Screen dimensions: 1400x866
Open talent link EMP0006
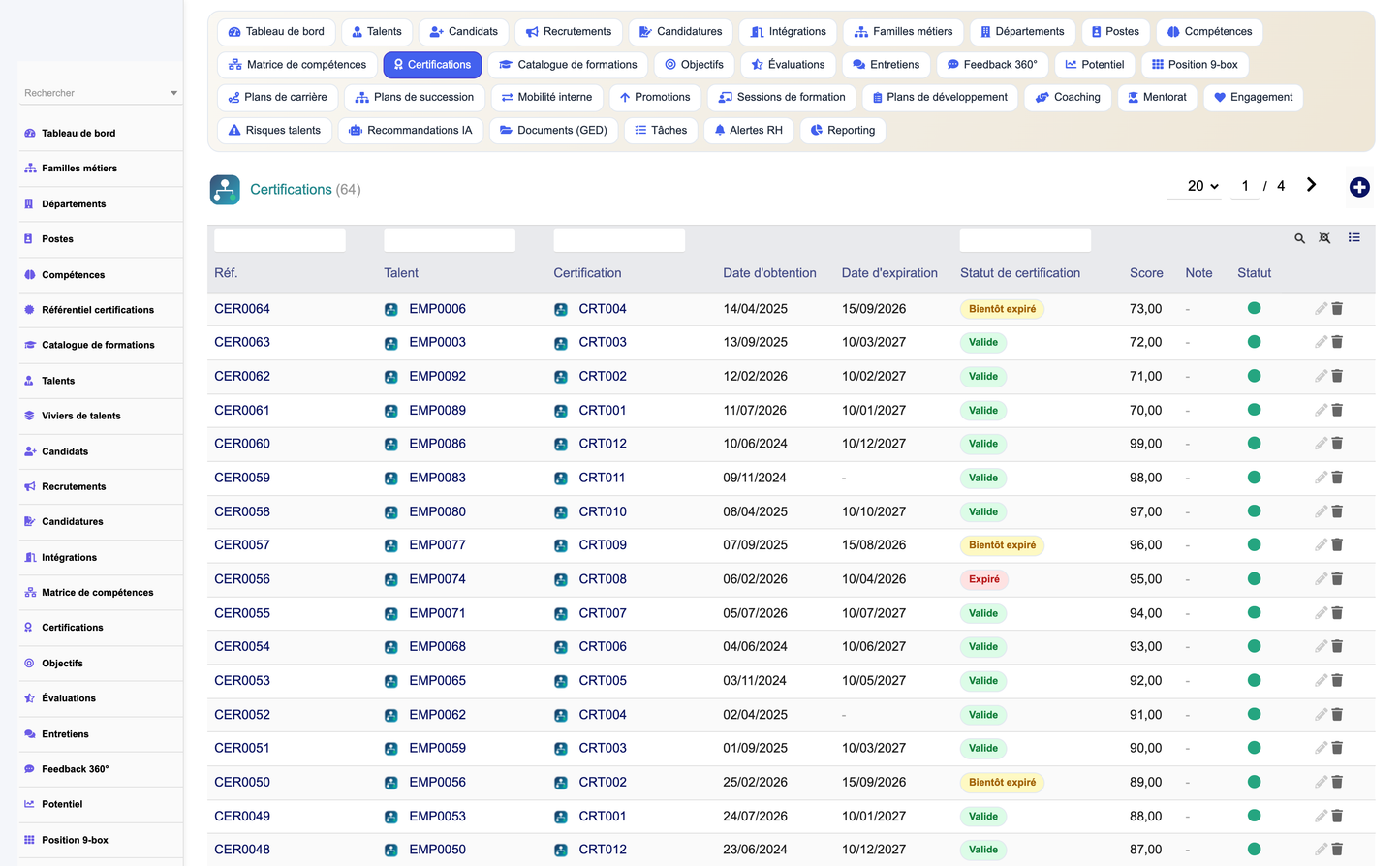(437, 309)
